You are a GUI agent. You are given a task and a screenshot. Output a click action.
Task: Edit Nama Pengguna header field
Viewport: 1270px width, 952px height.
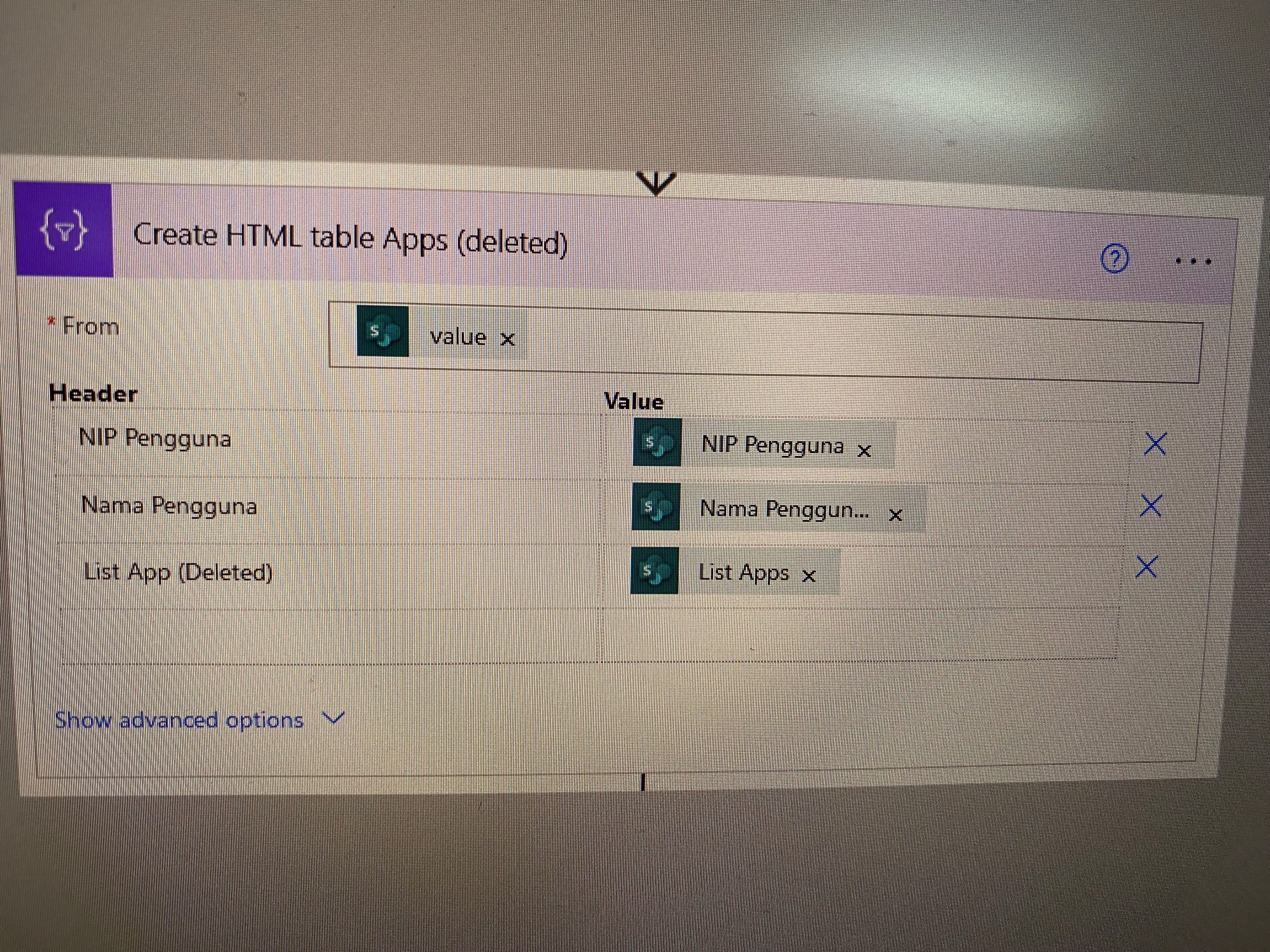pos(169,506)
